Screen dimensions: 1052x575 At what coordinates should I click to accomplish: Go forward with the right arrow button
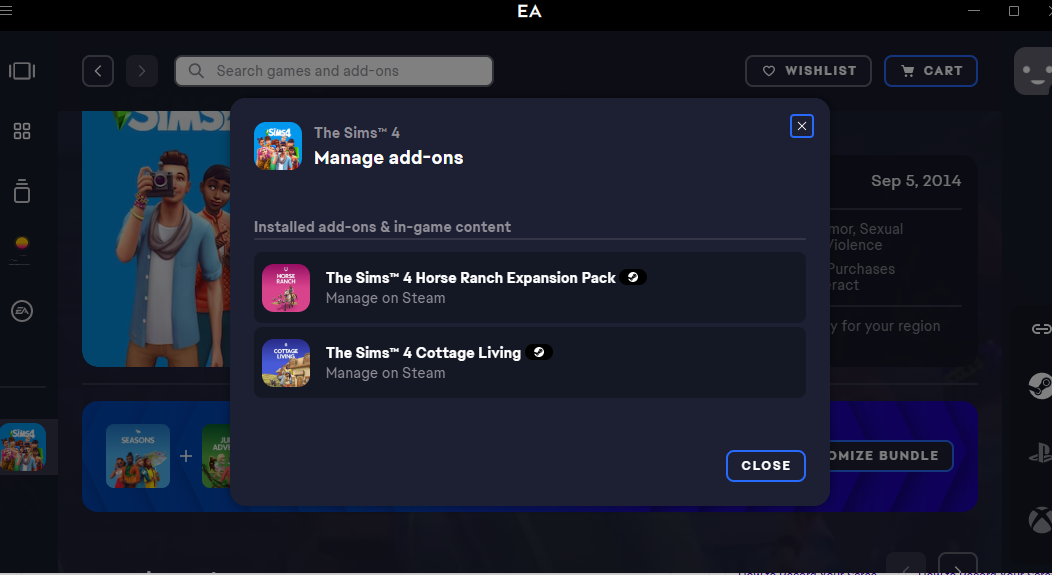tap(142, 71)
